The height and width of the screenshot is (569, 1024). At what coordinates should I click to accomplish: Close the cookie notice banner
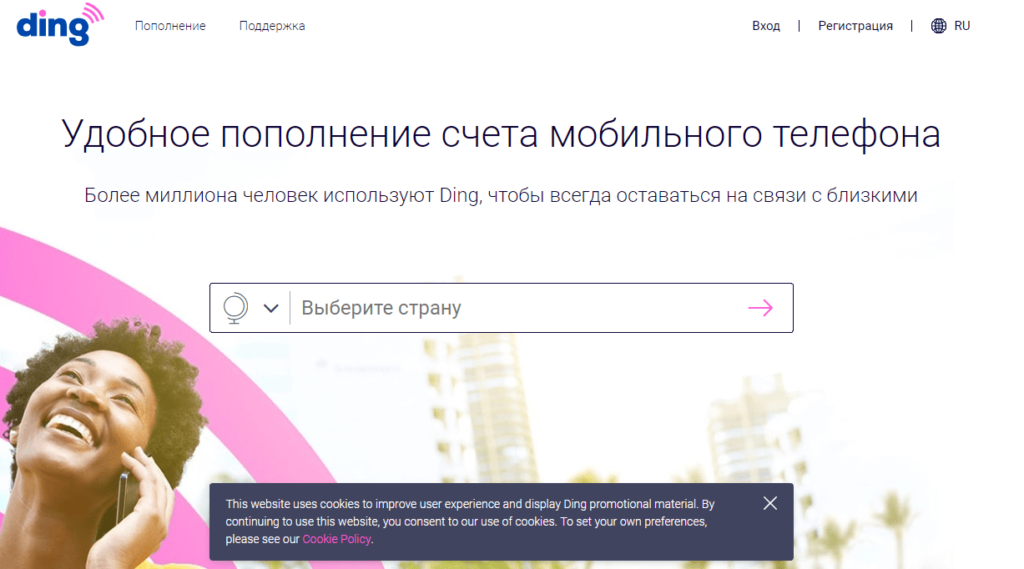click(x=770, y=503)
